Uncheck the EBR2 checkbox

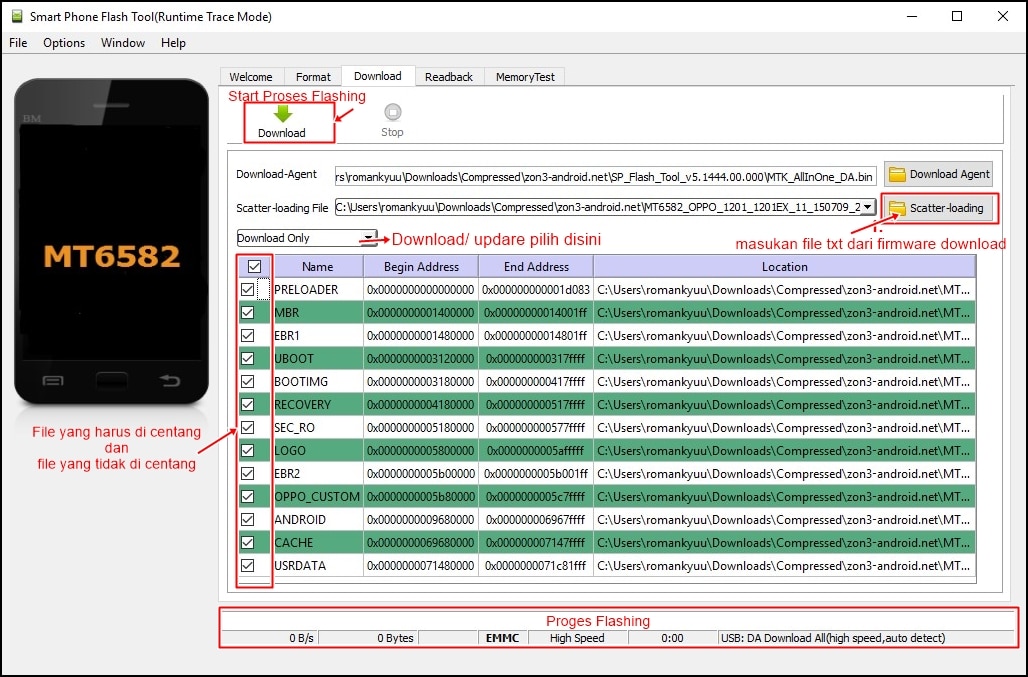[248, 473]
